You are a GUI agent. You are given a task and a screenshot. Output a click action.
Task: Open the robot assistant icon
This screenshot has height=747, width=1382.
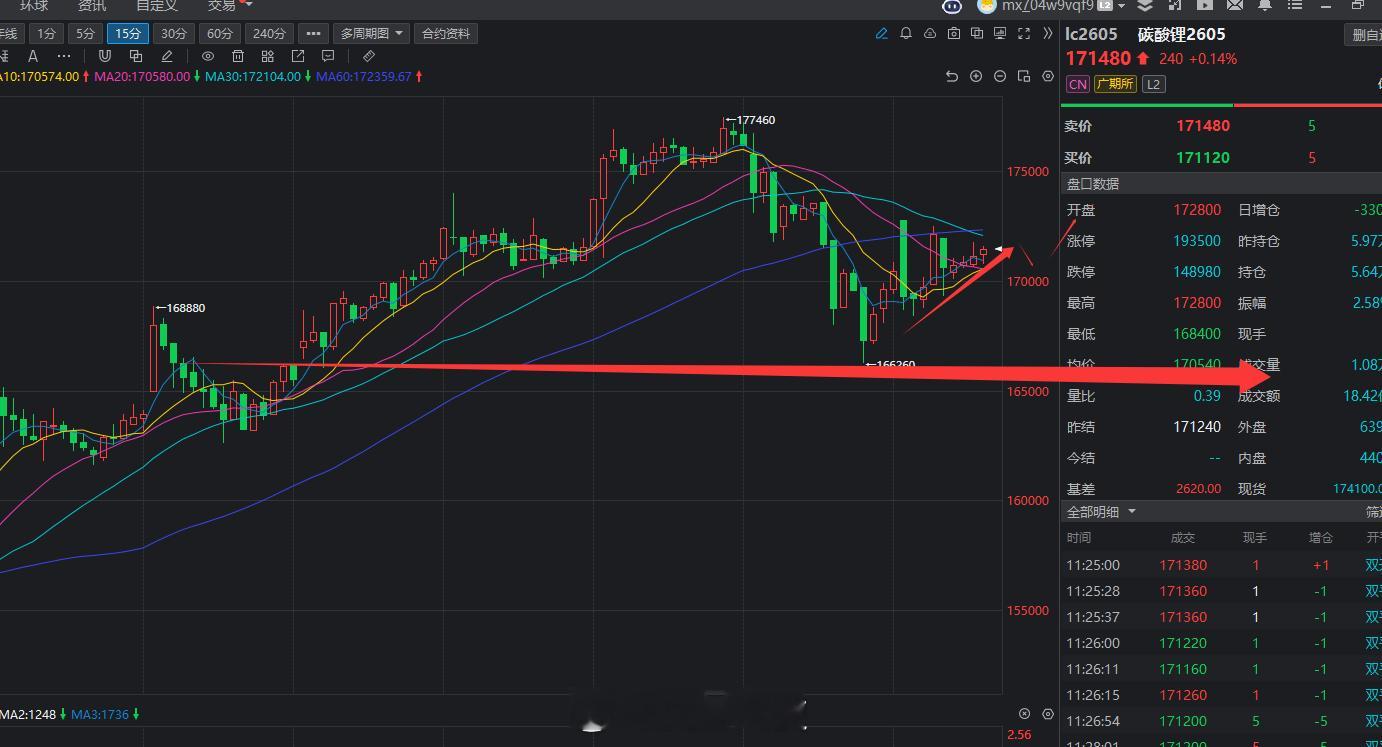pyautogui.click(x=952, y=5)
